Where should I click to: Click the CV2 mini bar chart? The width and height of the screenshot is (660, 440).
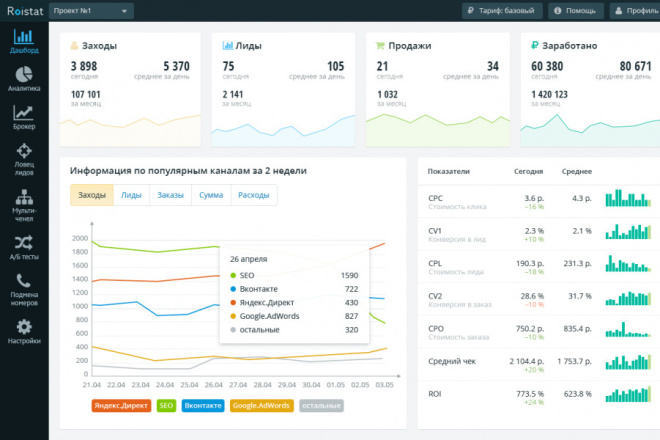click(628, 298)
